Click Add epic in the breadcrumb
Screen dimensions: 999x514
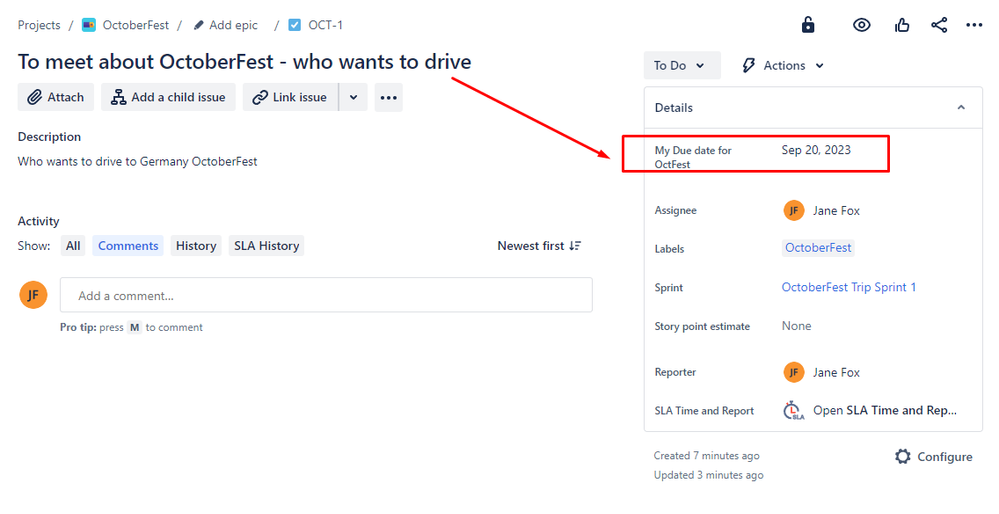coord(233,25)
